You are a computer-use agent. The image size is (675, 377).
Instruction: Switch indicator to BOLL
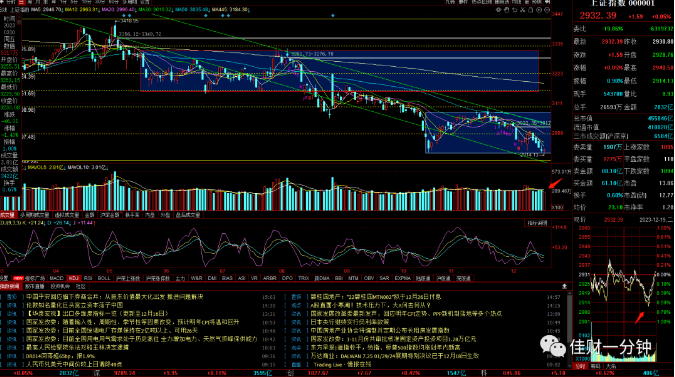[x=104, y=278]
